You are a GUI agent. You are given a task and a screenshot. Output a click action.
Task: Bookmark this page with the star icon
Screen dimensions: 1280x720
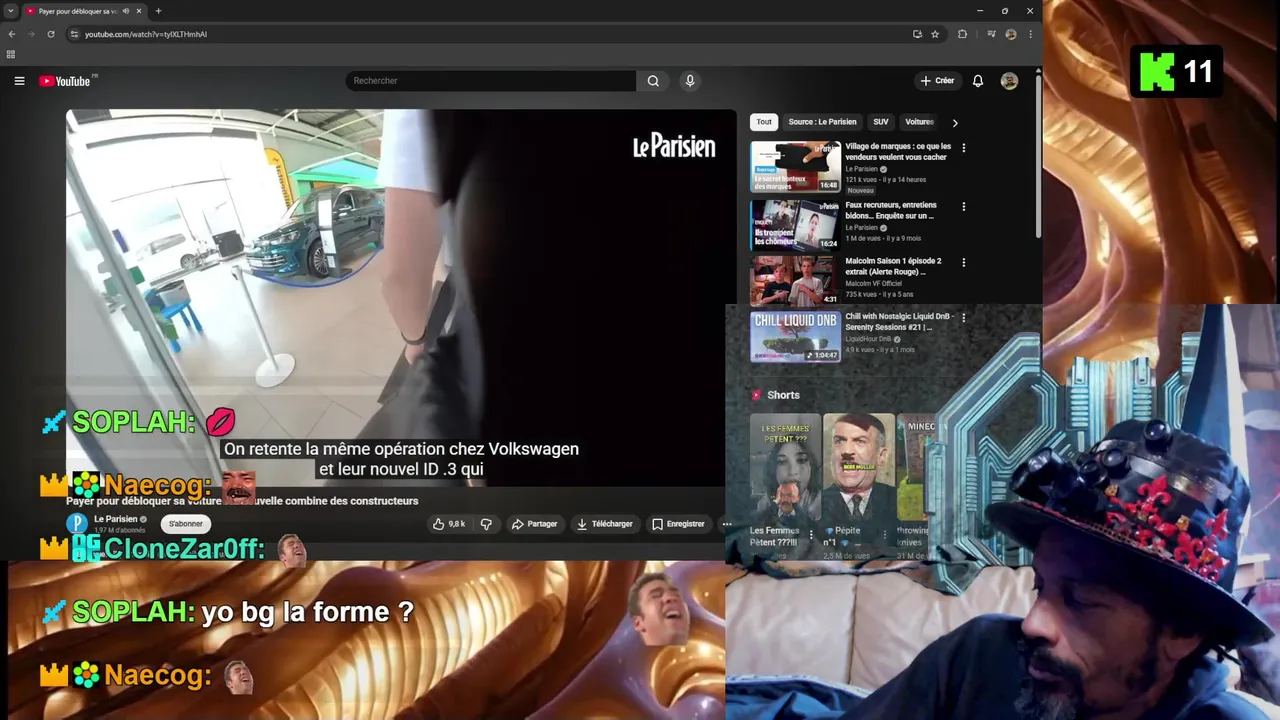[935, 34]
